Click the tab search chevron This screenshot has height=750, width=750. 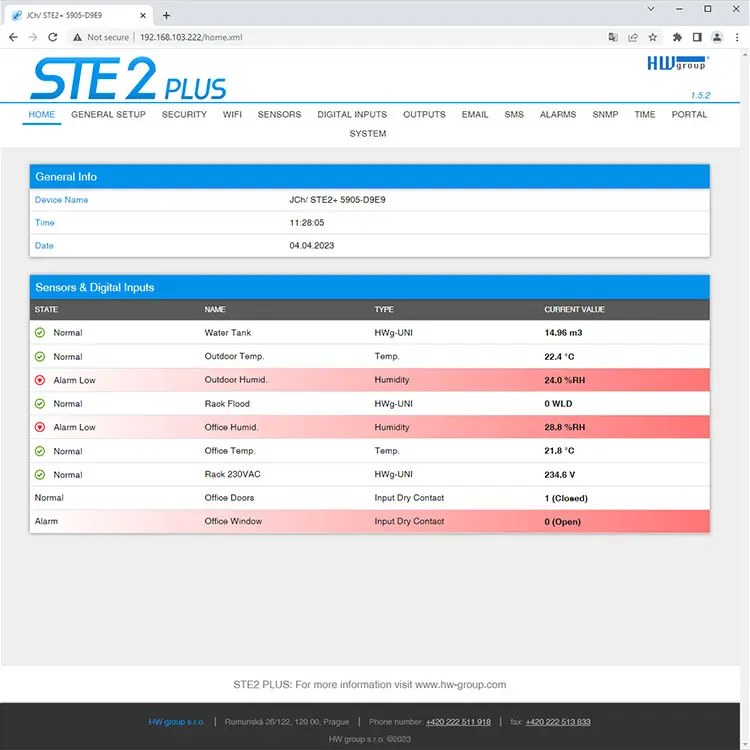[x=651, y=9]
